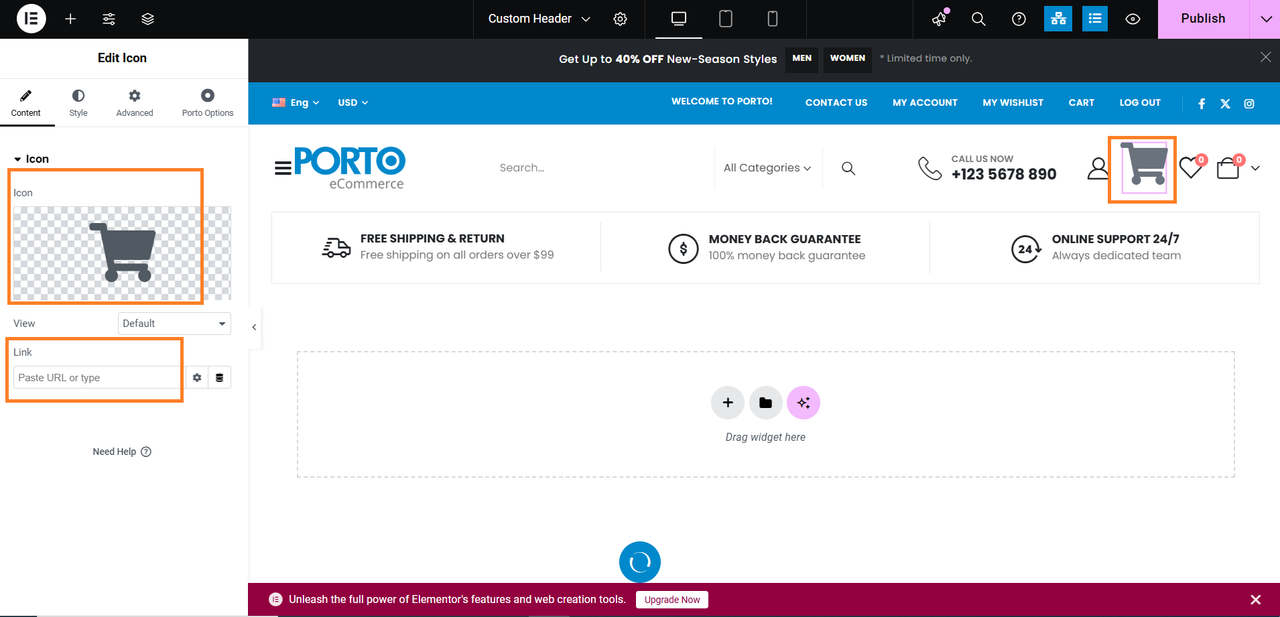
Task: Click the +123 5678 890 phone number
Action: coord(1004,174)
